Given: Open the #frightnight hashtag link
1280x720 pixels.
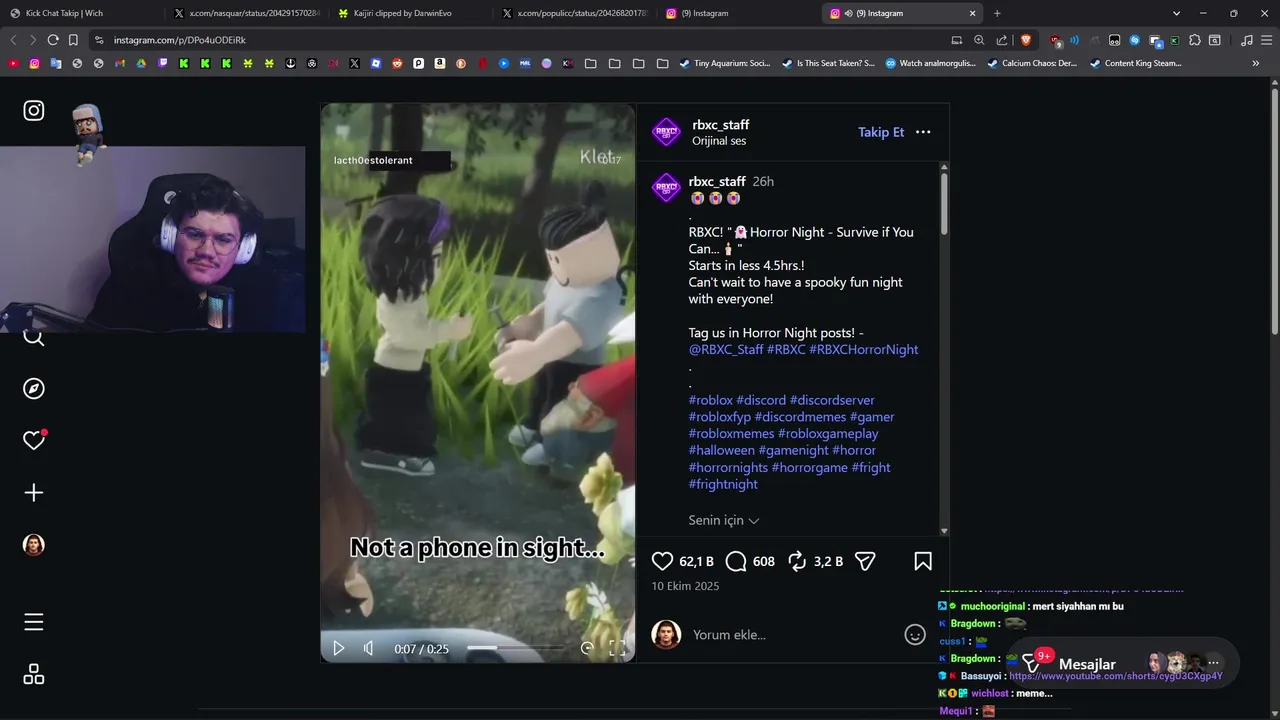Looking at the screenshot, I should (x=723, y=484).
